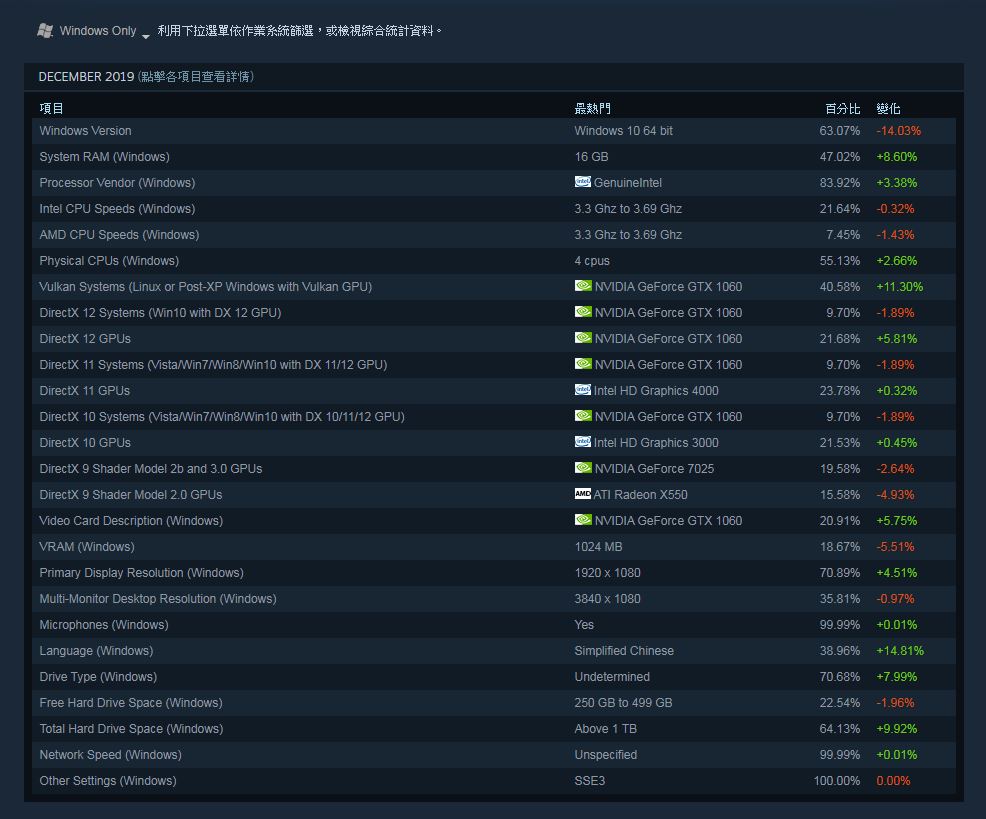Click the 項目 column header
986x819 pixels.
[51, 108]
